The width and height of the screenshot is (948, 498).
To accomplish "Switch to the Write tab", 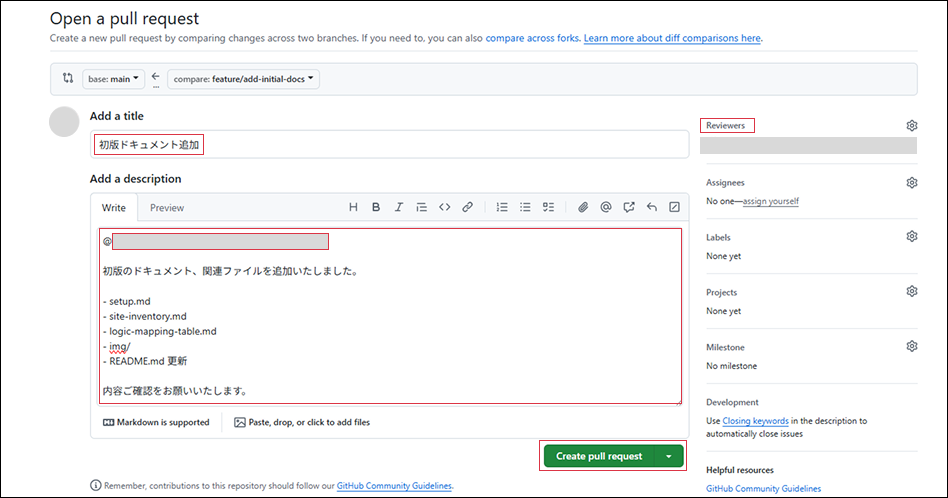I will coord(114,207).
